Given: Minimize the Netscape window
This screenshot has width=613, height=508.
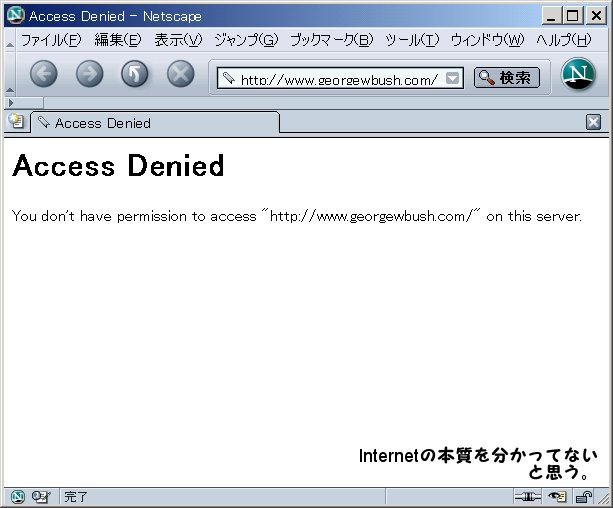Looking at the screenshot, I should click(551, 16).
